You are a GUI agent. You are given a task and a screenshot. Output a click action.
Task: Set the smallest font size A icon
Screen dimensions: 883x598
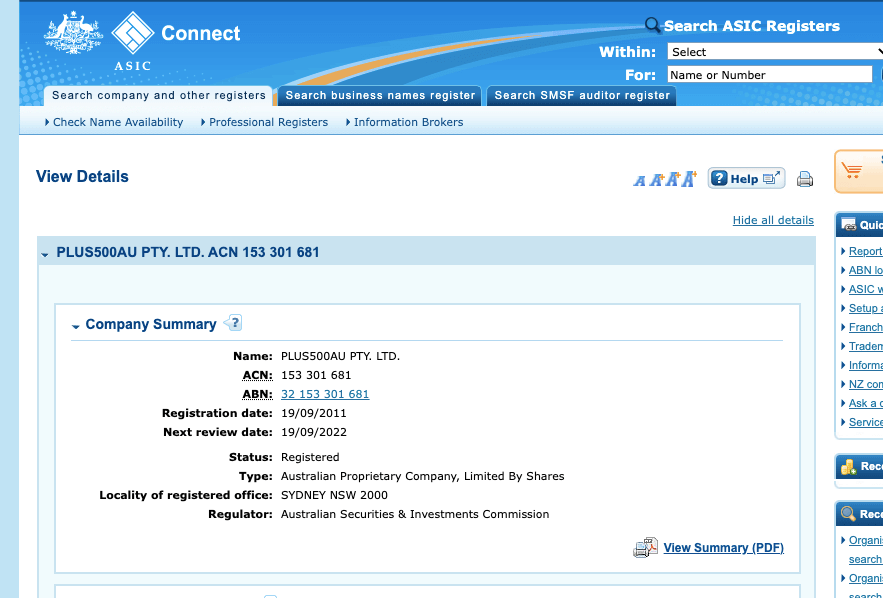[x=639, y=180]
